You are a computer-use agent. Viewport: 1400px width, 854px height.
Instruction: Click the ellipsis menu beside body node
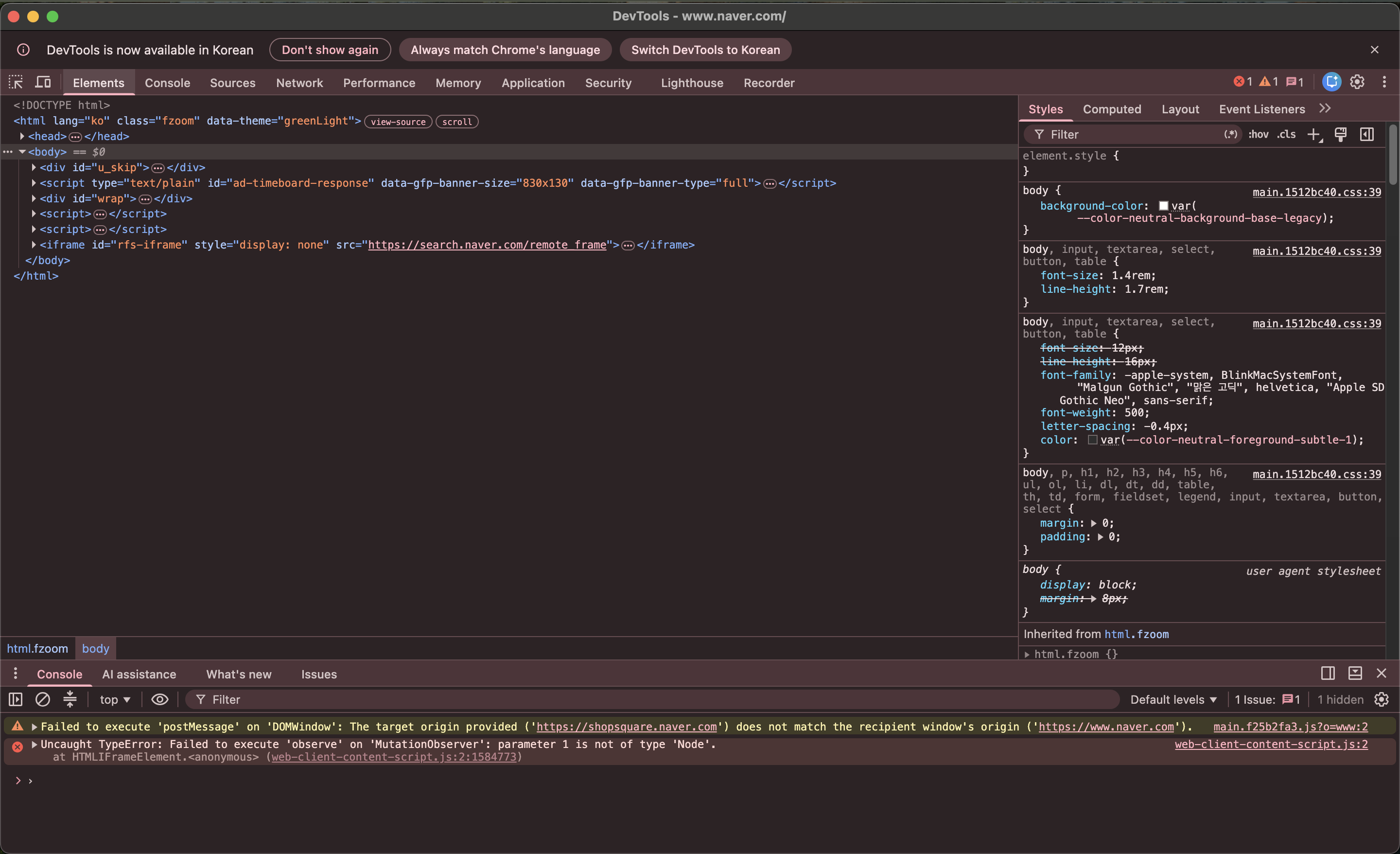point(7,152)
